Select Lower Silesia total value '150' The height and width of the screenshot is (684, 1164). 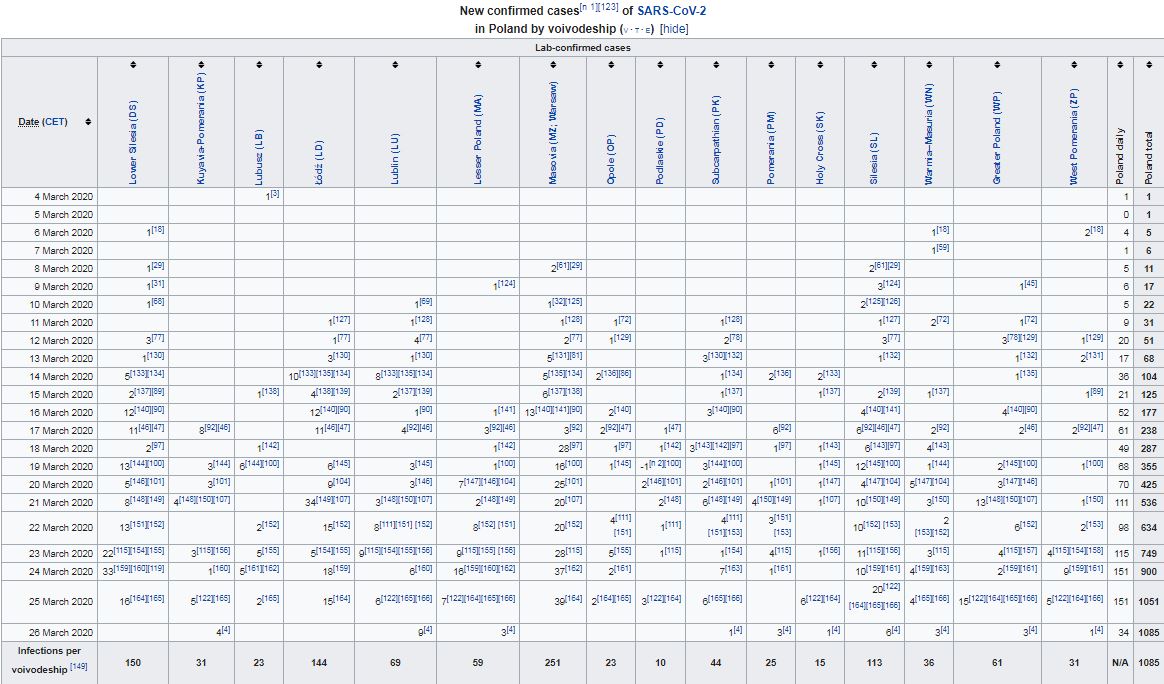tap(133, 662)
